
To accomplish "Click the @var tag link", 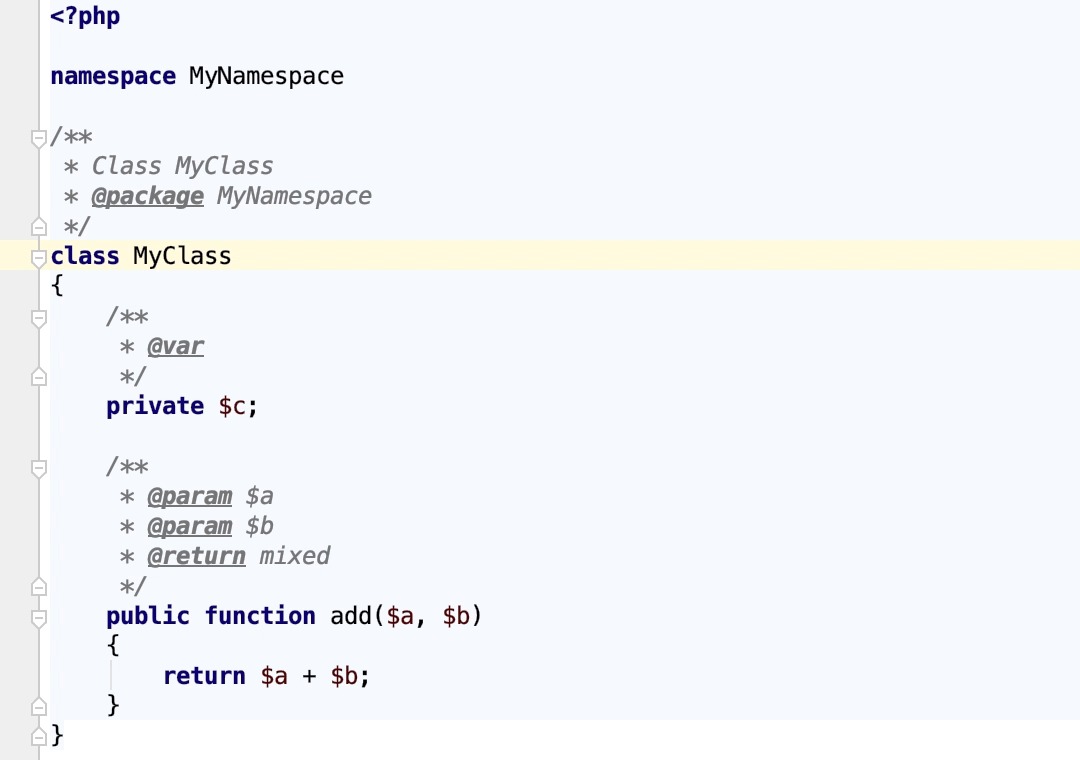I will coord(176,346).
